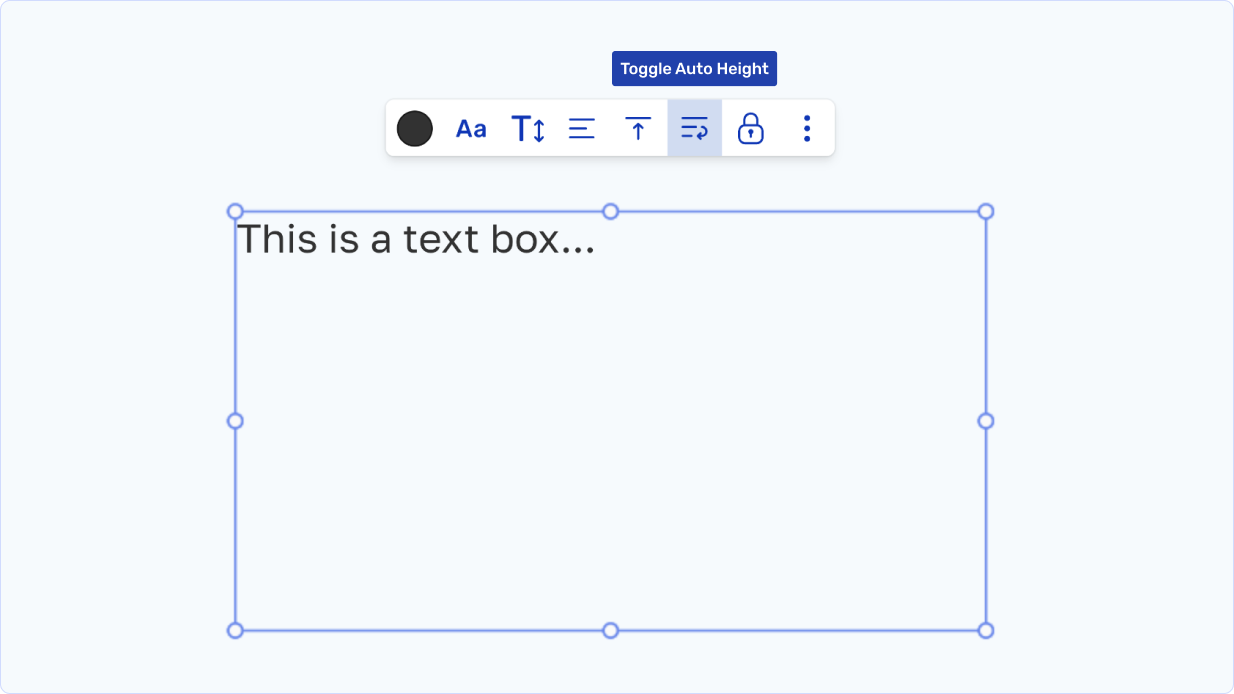Click the right-middle resize handle
This screenshot has height=694, width=1234.
985,421
